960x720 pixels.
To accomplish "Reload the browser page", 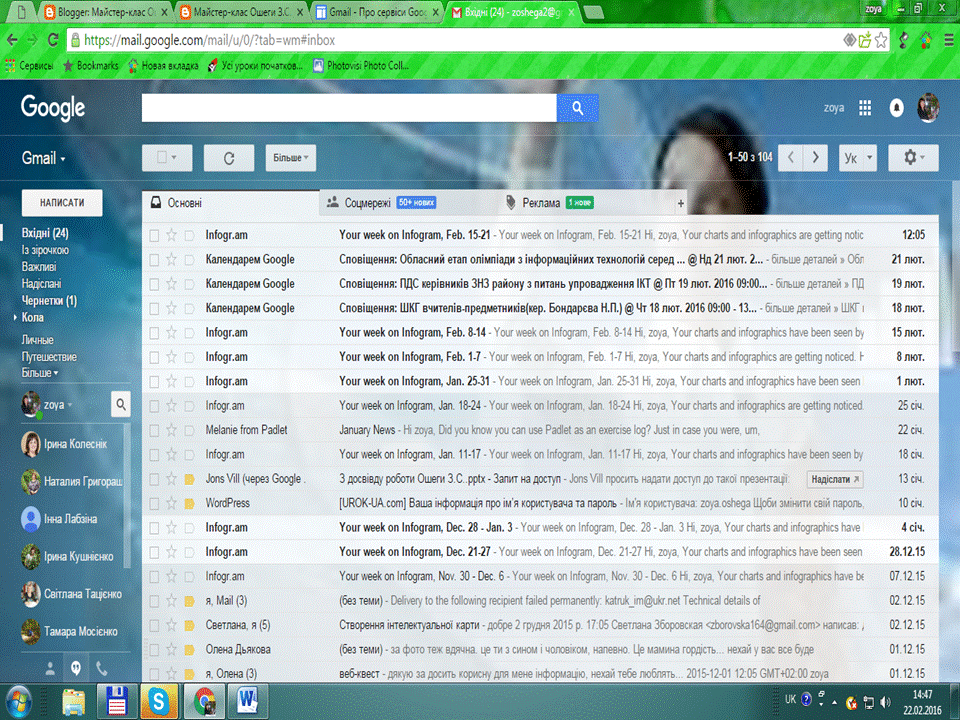I will pyautogui.click(x=53, y=40).
